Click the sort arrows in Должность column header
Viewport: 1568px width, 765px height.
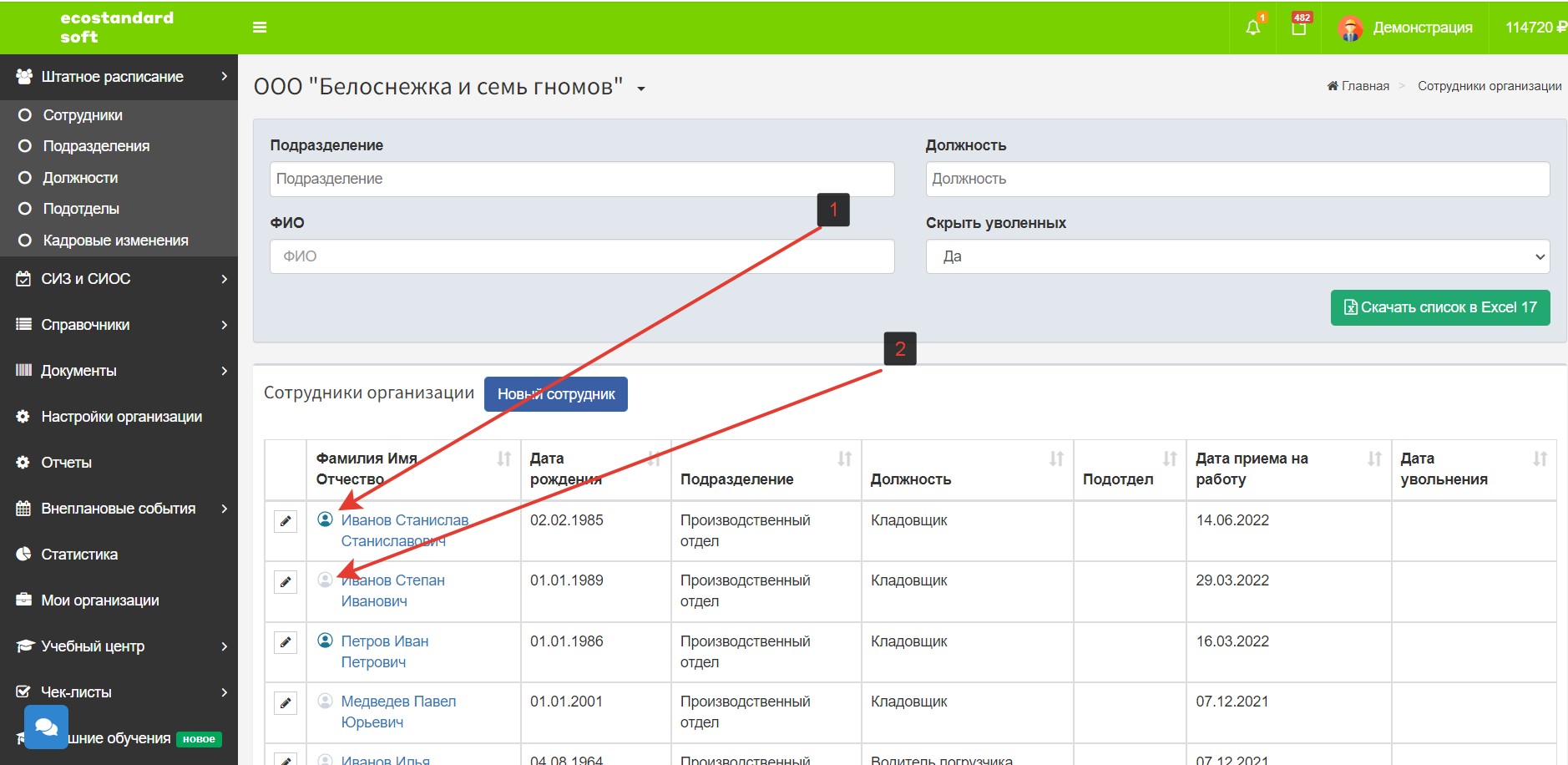coord(1057,458)
